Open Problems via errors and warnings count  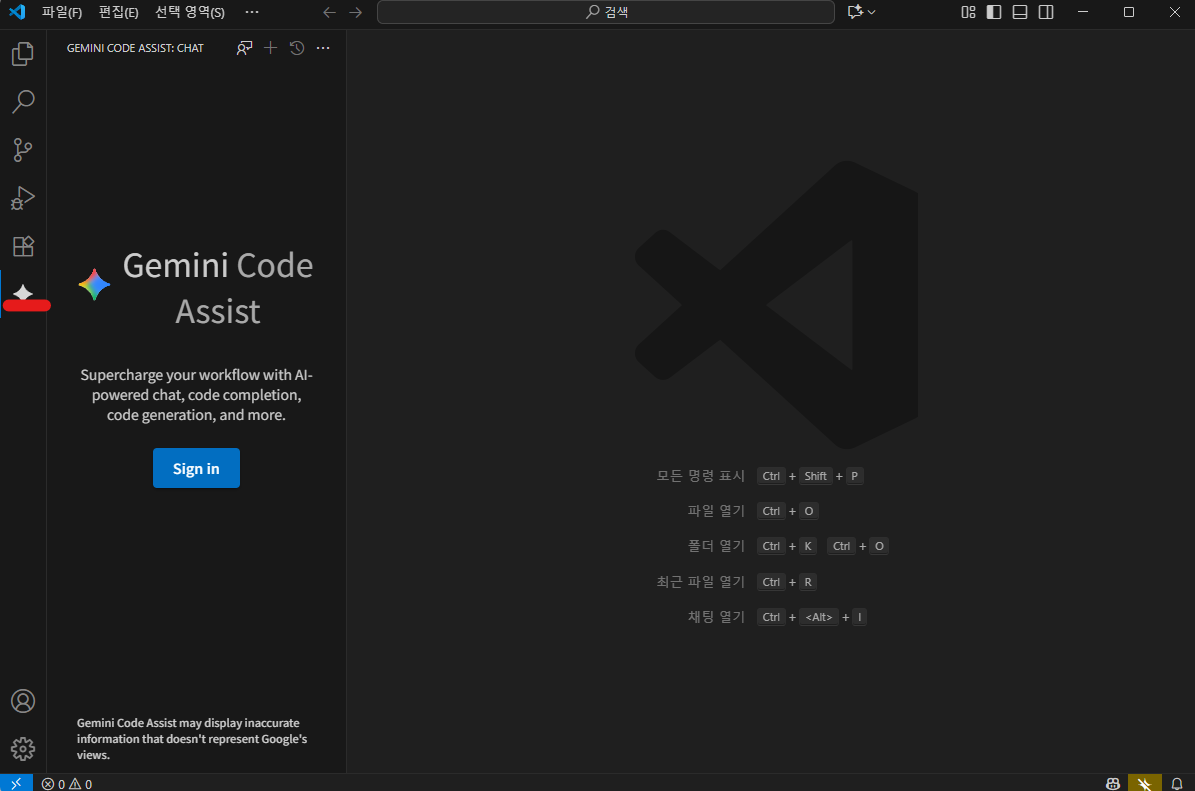tap(67, 783)
